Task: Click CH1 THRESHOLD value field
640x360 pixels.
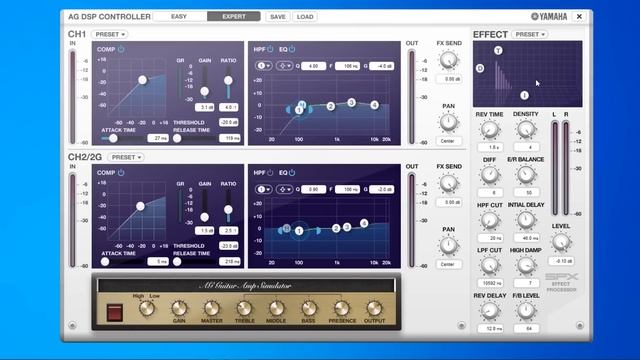Action: tap(229, 122)
